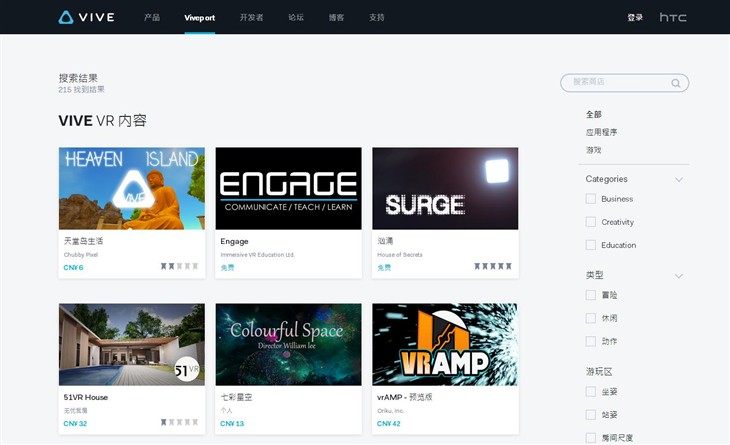Click the 汹涌 title text

point(385,241)
